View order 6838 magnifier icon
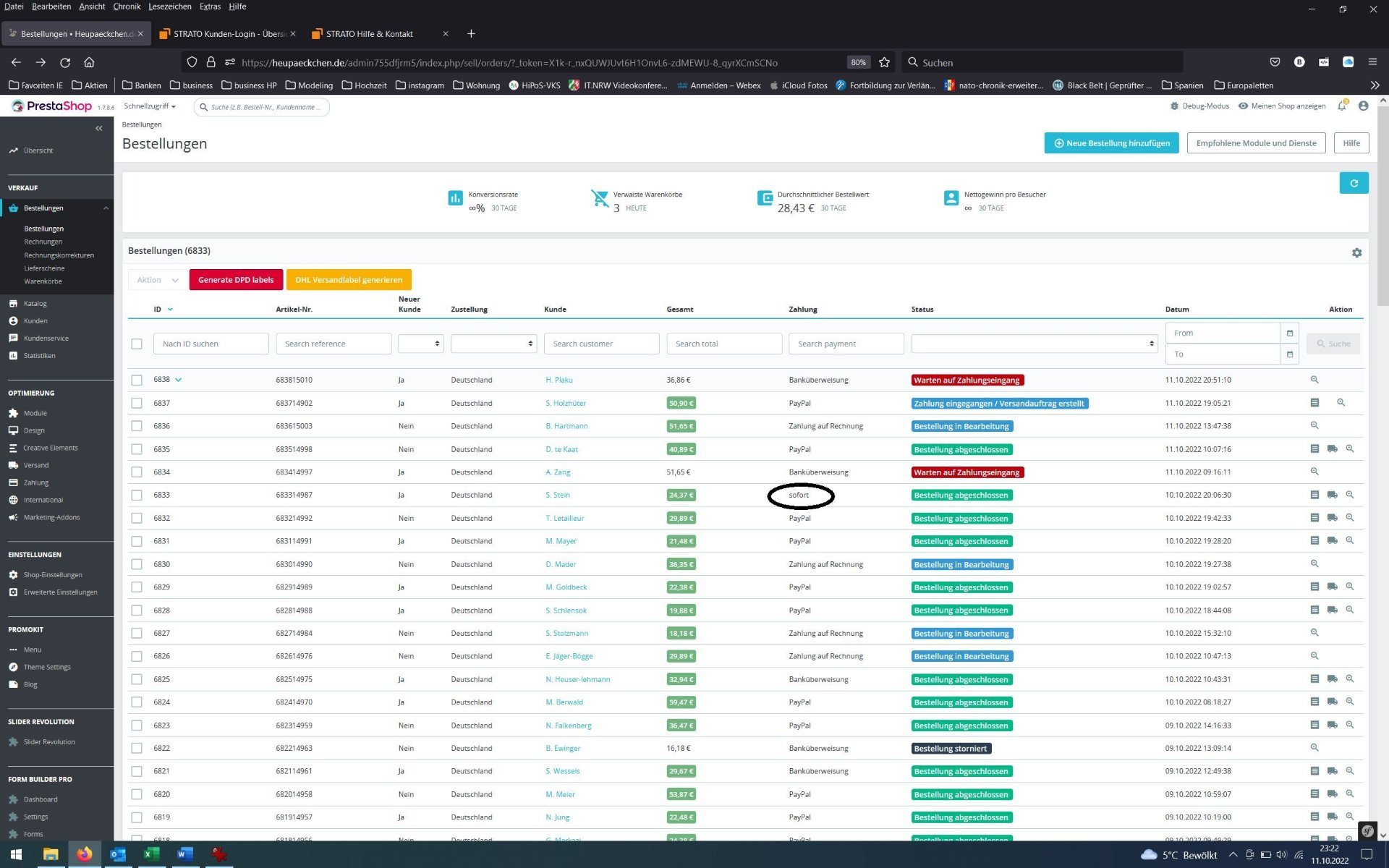Image resolution: width=1389 pixels, height=868 pixels. pos(1314,380)
